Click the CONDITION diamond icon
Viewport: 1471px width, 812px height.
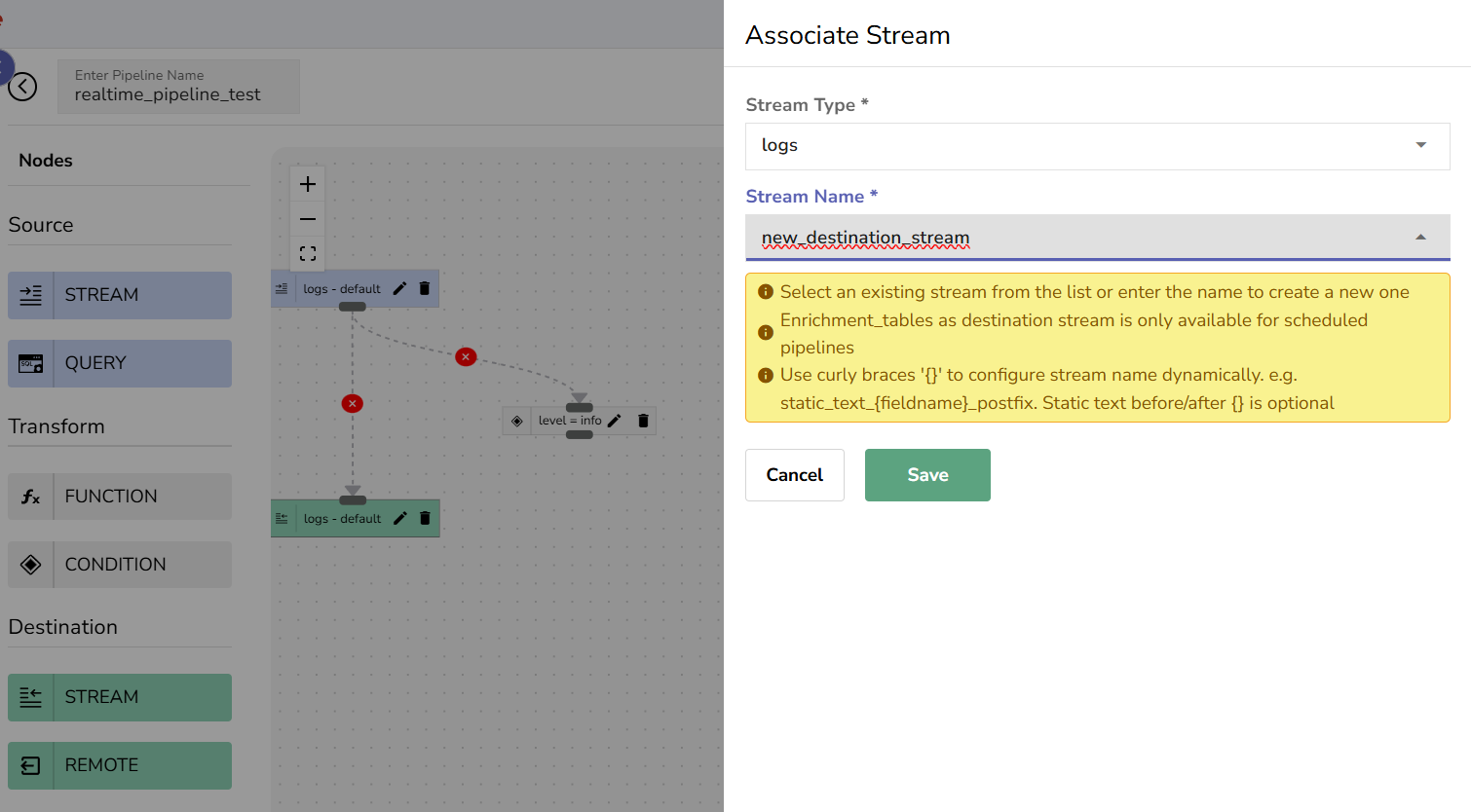click(31, 565)
